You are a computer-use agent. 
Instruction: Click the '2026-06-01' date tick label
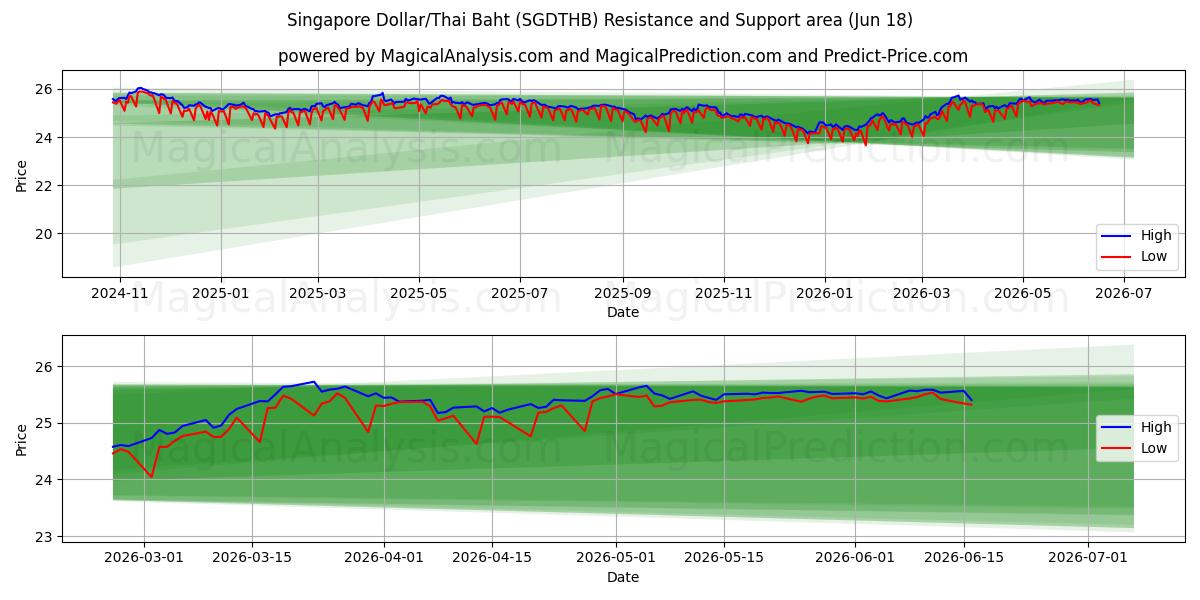point(856,558)
